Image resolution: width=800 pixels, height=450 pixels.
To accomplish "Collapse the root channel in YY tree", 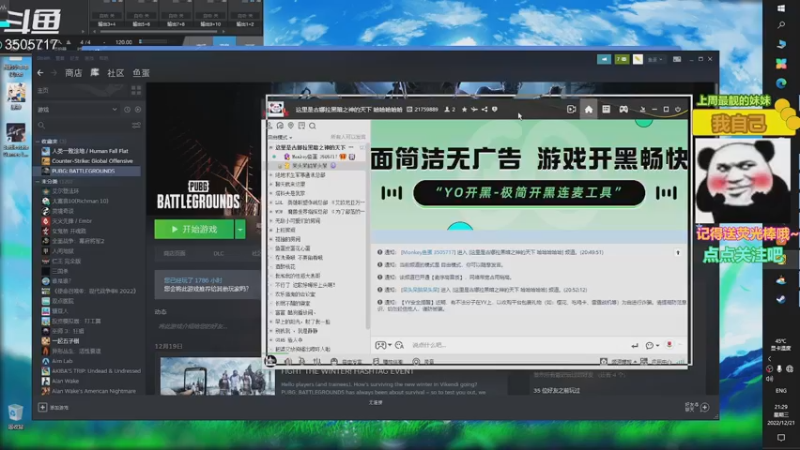I will 271,147.
